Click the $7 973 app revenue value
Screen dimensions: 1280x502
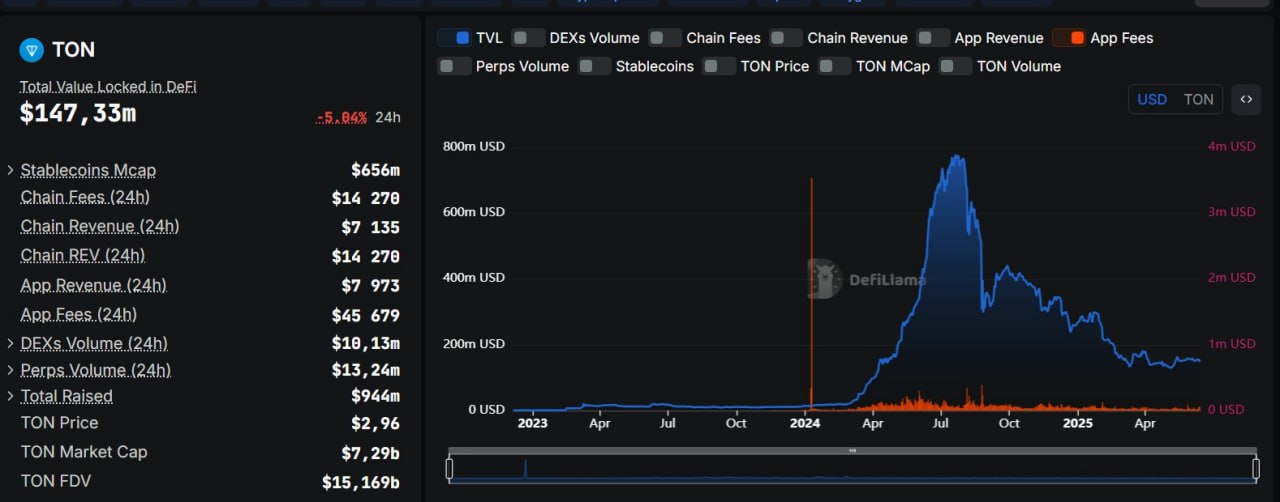(370, 286)
